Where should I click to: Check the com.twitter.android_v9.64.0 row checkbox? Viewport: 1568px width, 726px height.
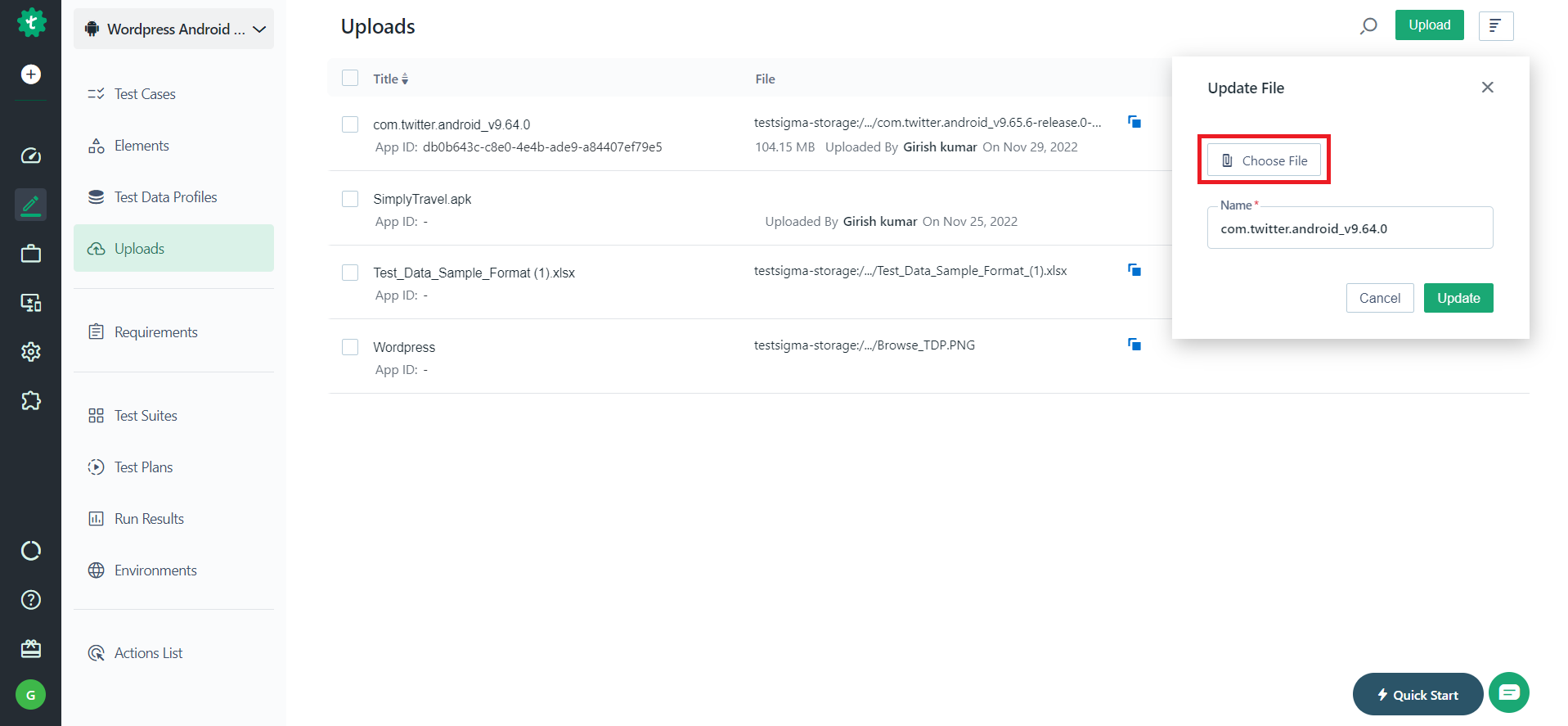(x=350, y=124)
